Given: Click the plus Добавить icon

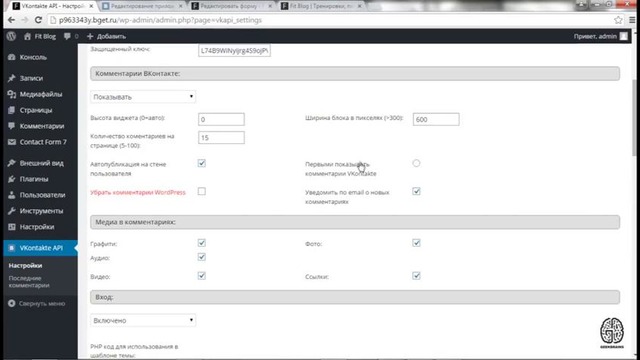Looking at the screenshot, I should click(x=90, y=36).
